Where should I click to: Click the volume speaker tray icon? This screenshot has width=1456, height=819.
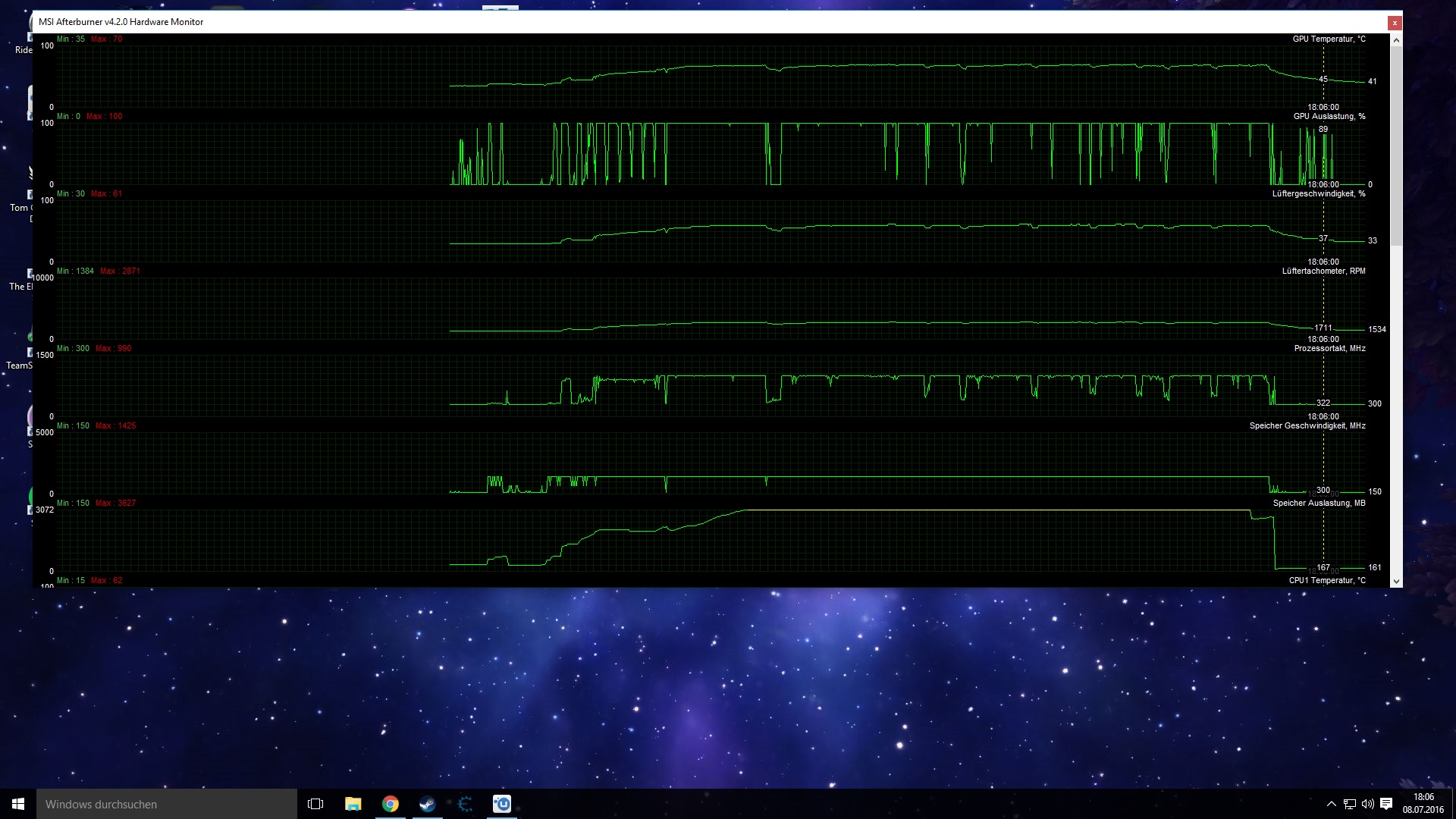(x=1367, y=804)
